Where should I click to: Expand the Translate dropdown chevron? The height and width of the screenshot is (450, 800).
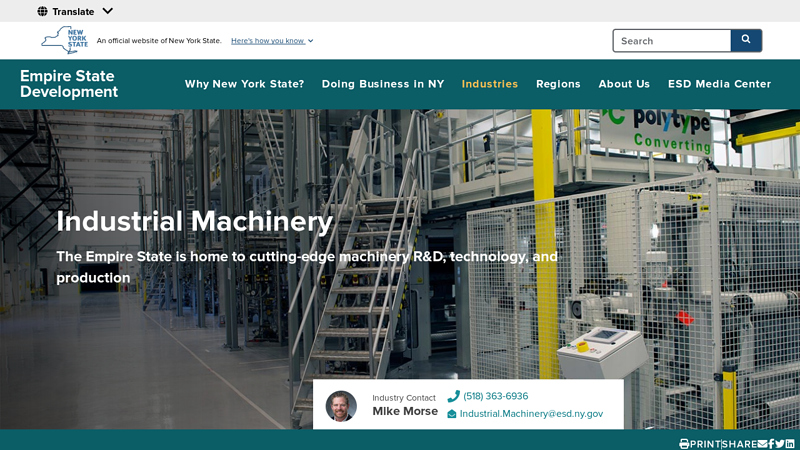coord(107,11)
